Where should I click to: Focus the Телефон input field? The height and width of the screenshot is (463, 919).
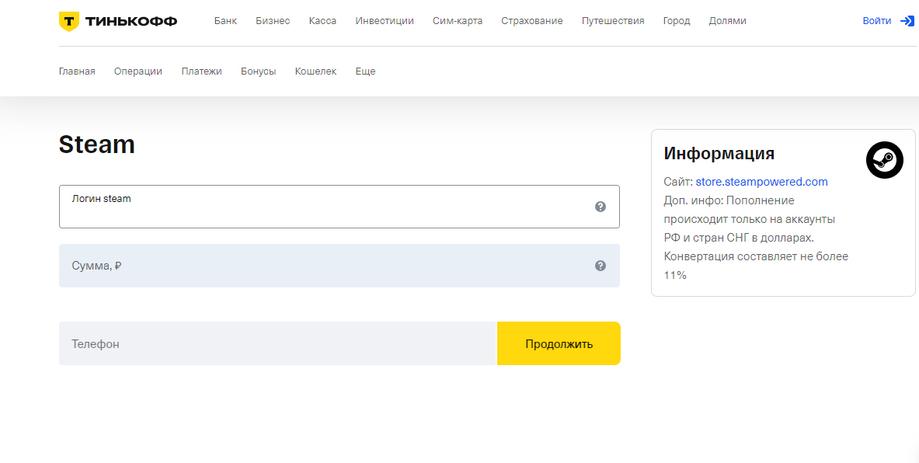click(x=278, y=343)
